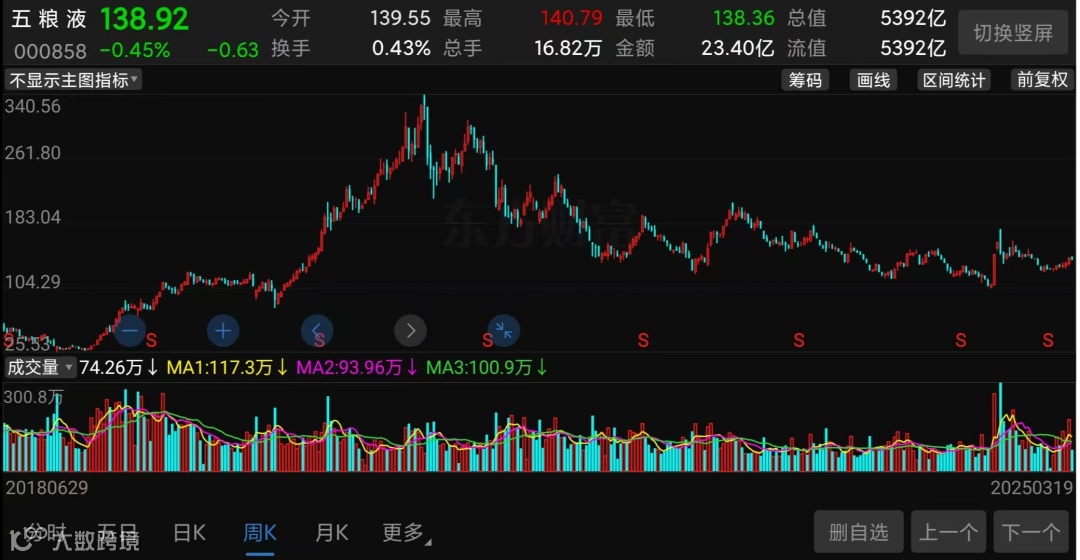Screen dimensions: 1080x560
Task: Click the stock name 五粮液
Action: coord(48,19)
